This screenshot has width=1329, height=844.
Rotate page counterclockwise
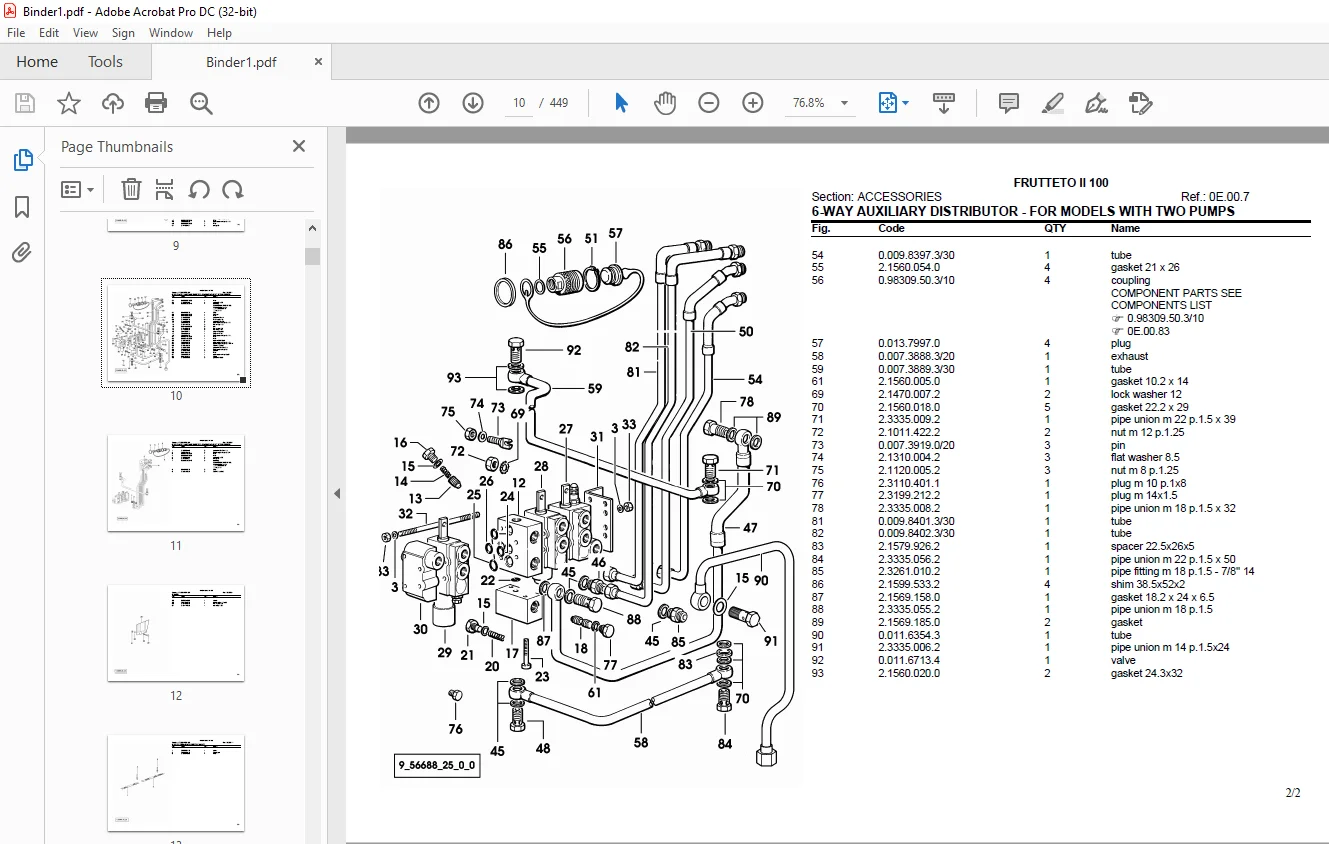tap(199, 190)
